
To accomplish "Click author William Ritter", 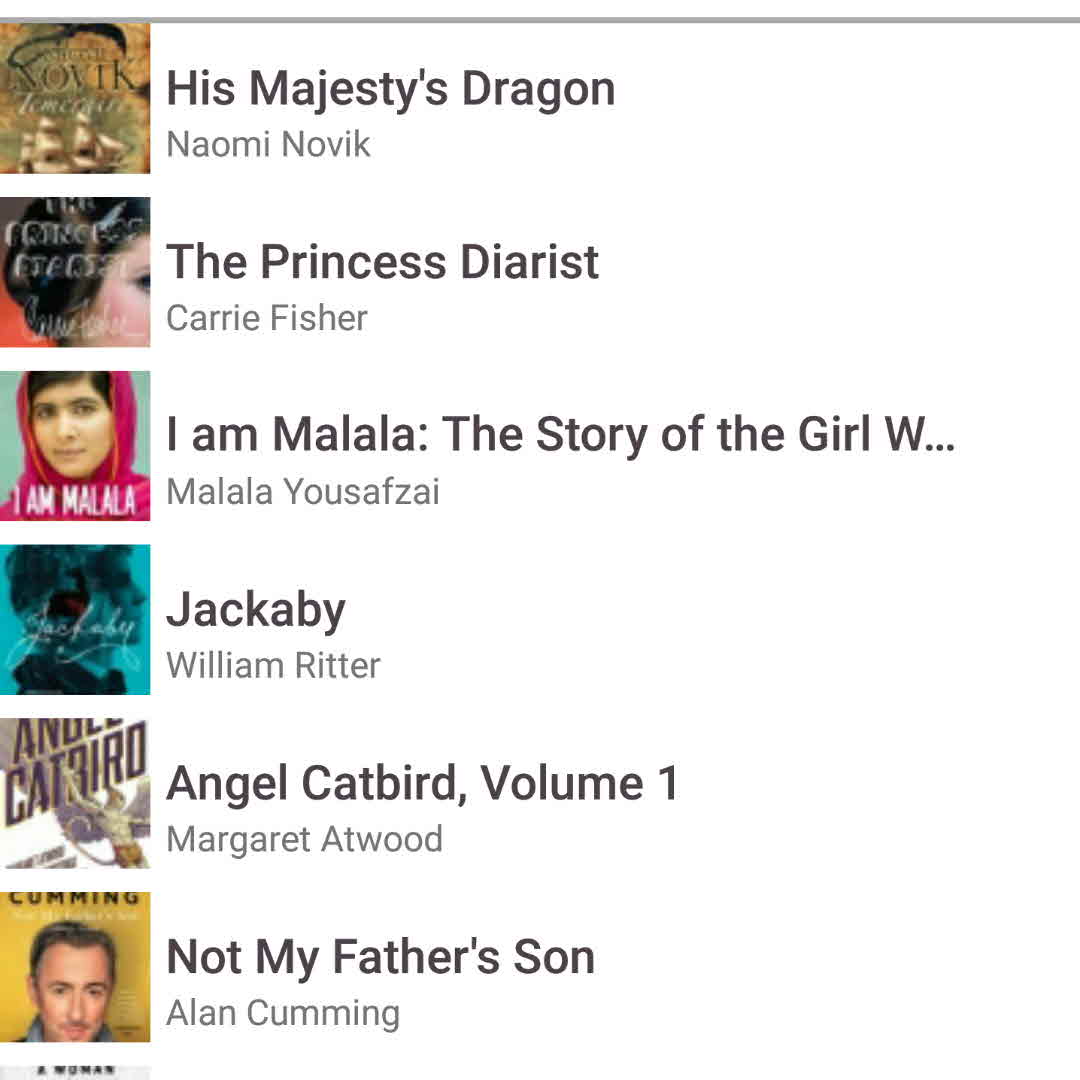I will pyautogui.click(x=273, y=665).
